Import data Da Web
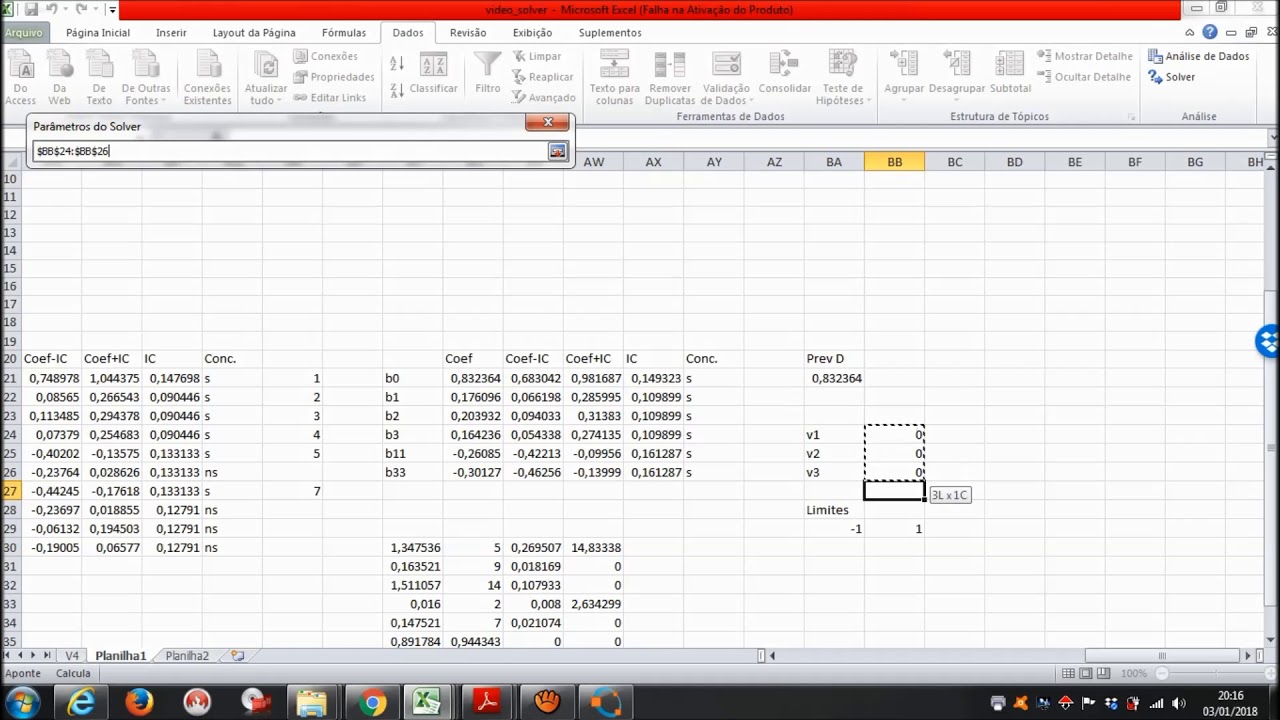 60,78
